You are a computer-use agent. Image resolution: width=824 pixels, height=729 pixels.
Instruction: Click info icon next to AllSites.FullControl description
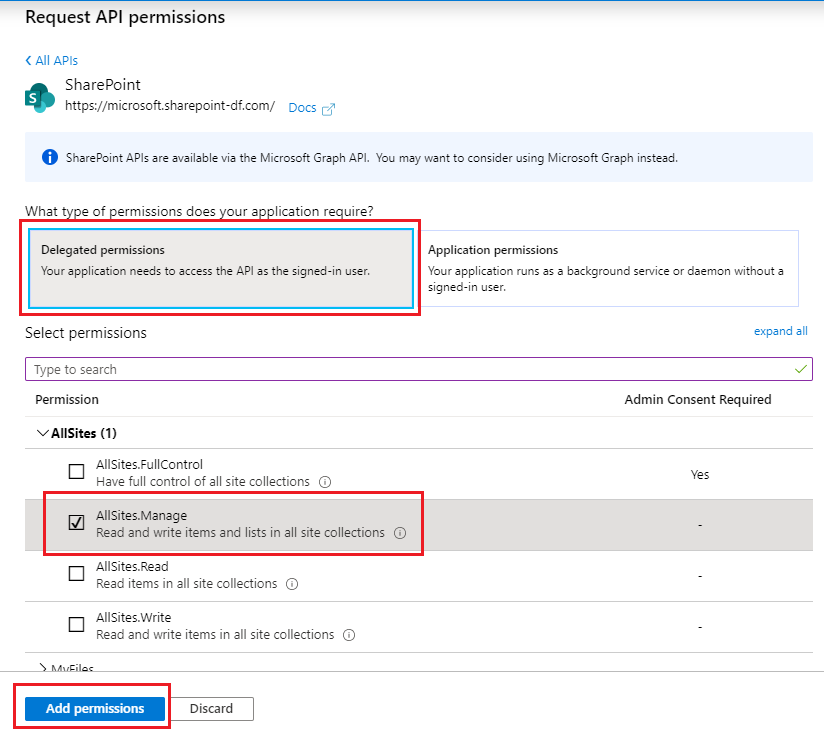(325, 482)
